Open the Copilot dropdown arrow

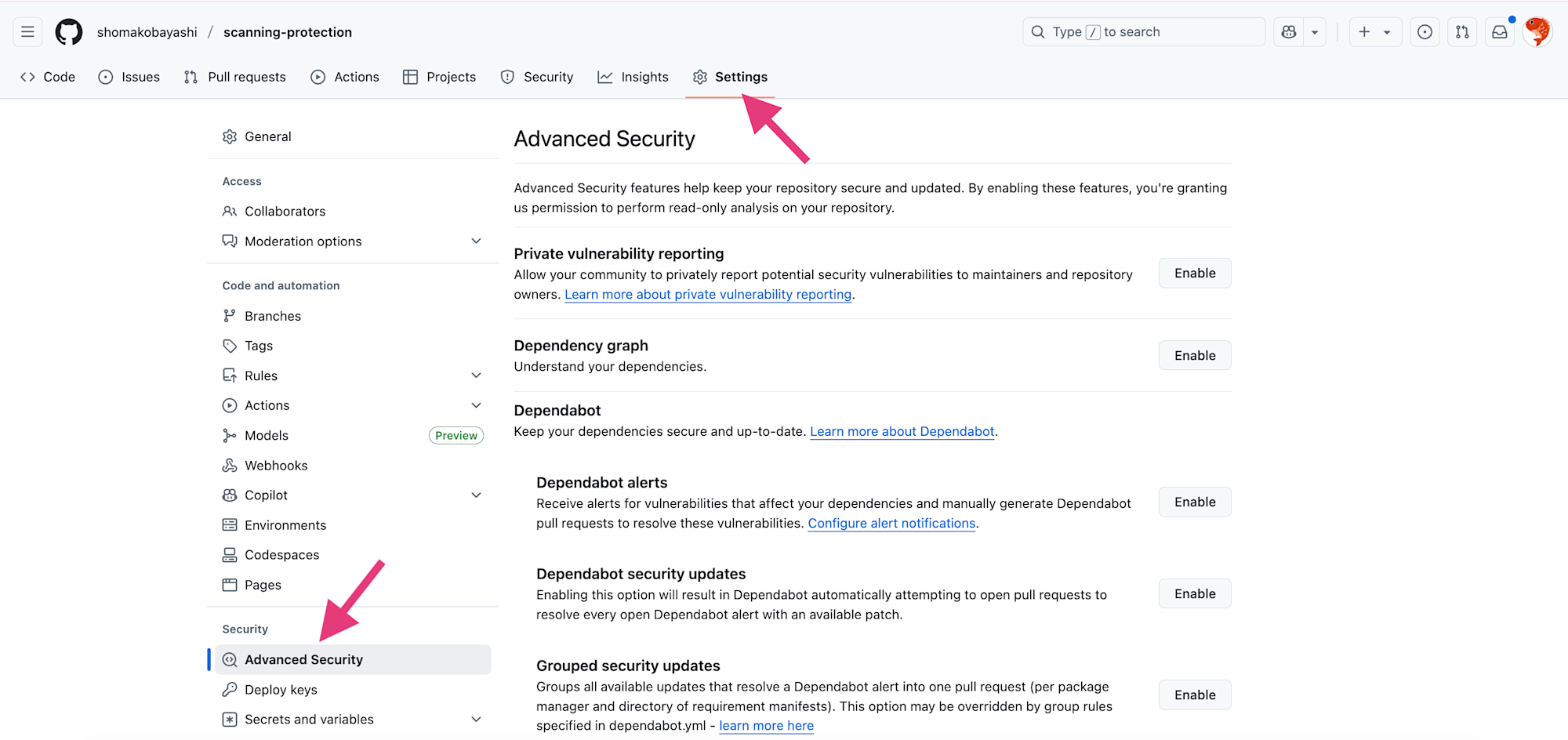1315,32
